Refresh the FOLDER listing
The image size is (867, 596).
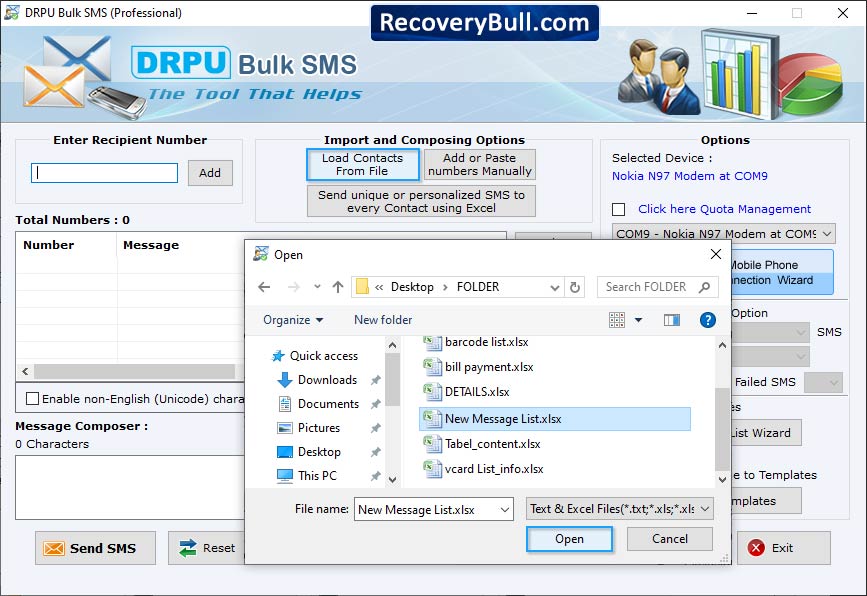coord(575,287)
